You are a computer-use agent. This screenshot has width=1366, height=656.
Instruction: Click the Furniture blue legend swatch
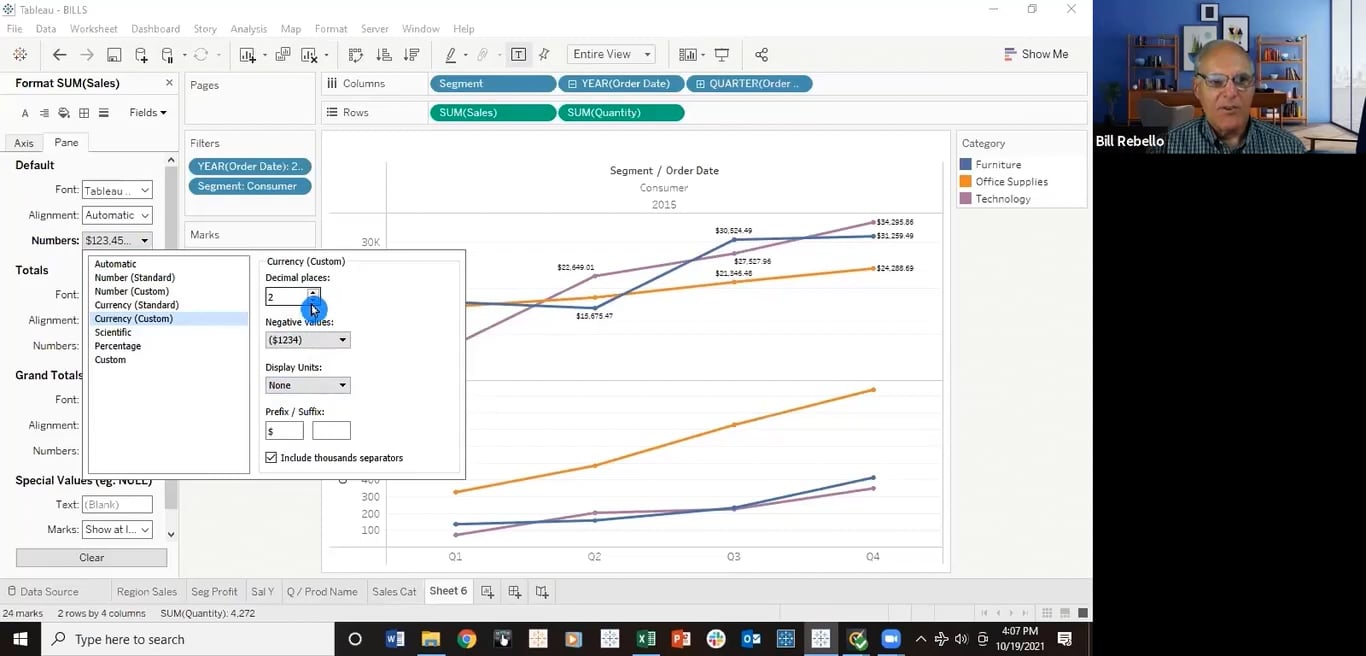tap(965, 164)
